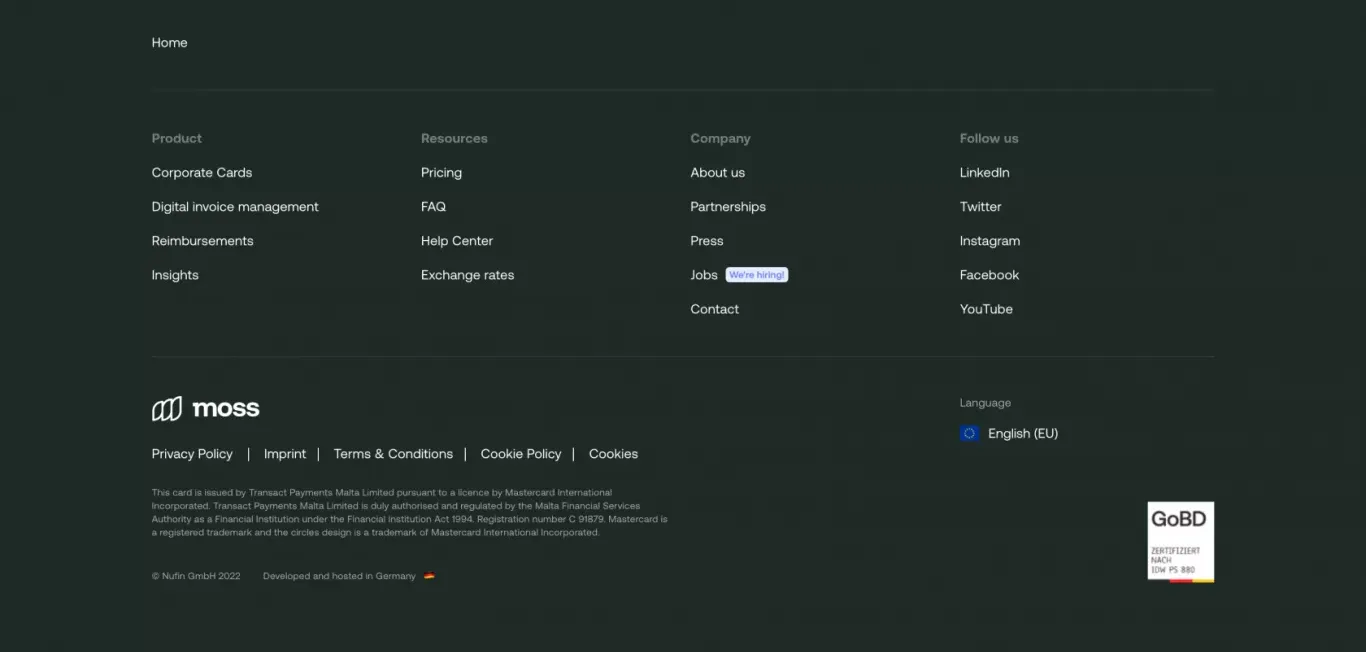Open the Cookies settings link

point(613,454)
